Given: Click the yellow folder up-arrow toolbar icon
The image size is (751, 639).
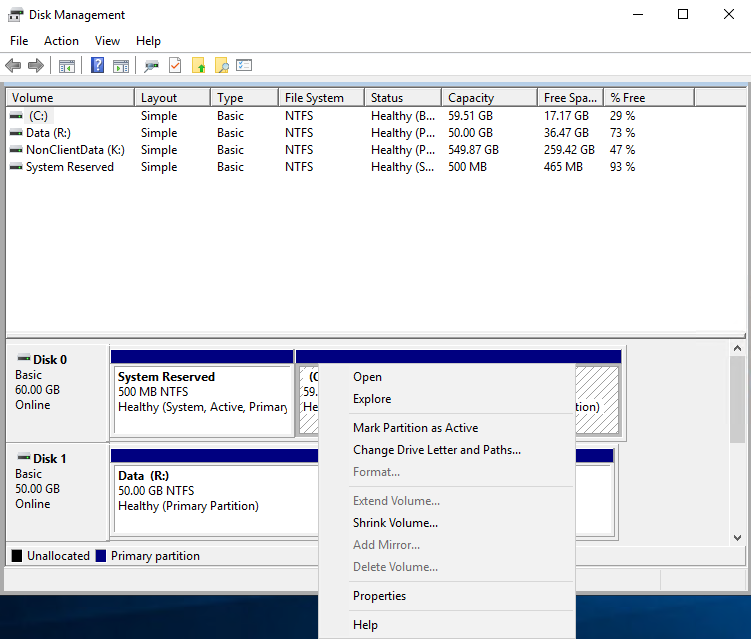Looking at the screenshot, I should pos(198,65).
